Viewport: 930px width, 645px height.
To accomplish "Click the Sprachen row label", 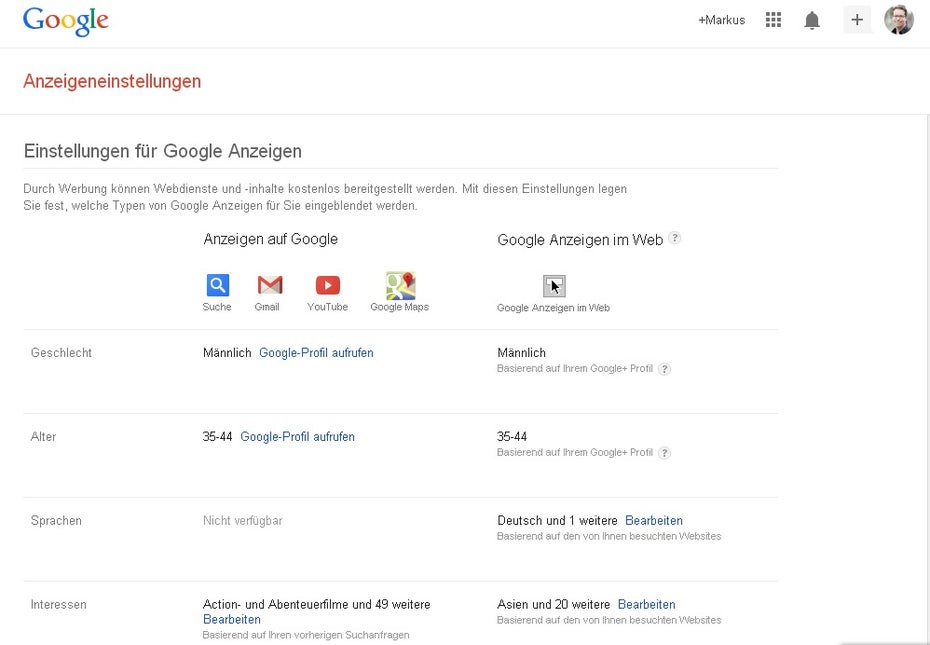I will (56, 521).
